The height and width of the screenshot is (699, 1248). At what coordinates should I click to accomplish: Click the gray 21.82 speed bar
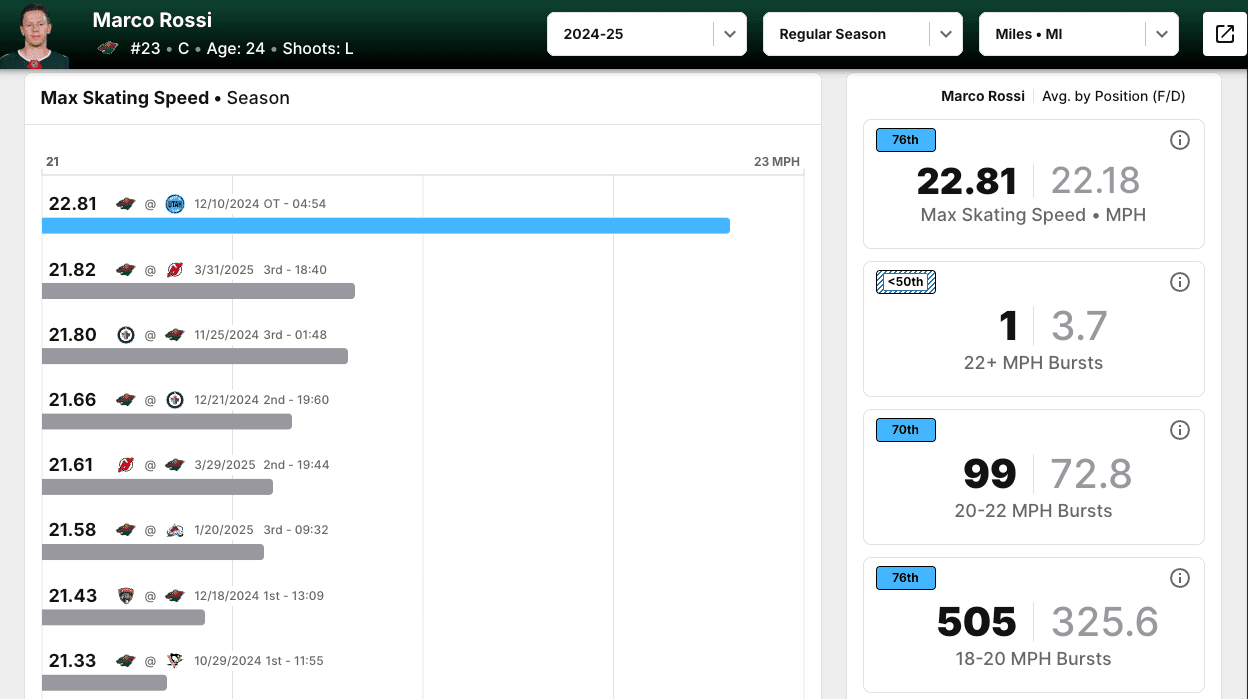click(198, 291)
